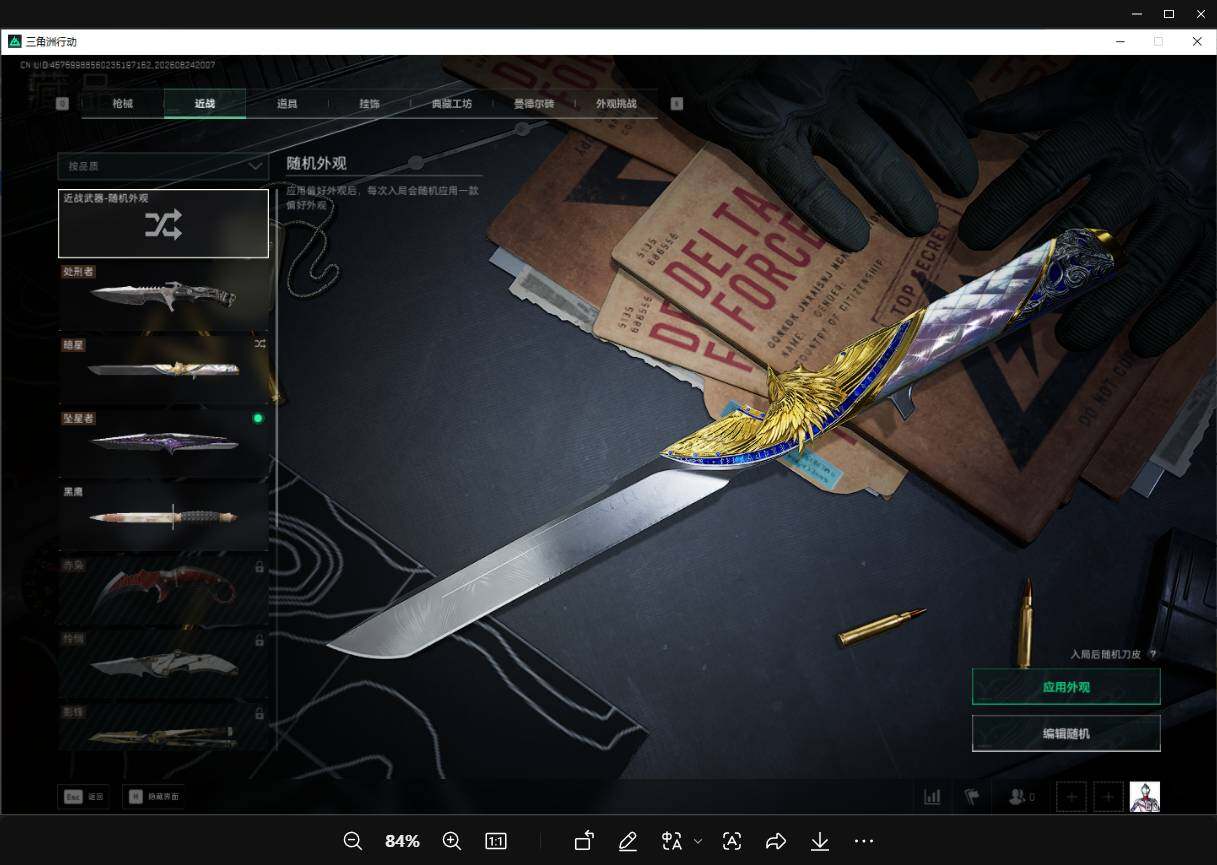Select the 坠星者 knife skin

click(x=163, y=442)
